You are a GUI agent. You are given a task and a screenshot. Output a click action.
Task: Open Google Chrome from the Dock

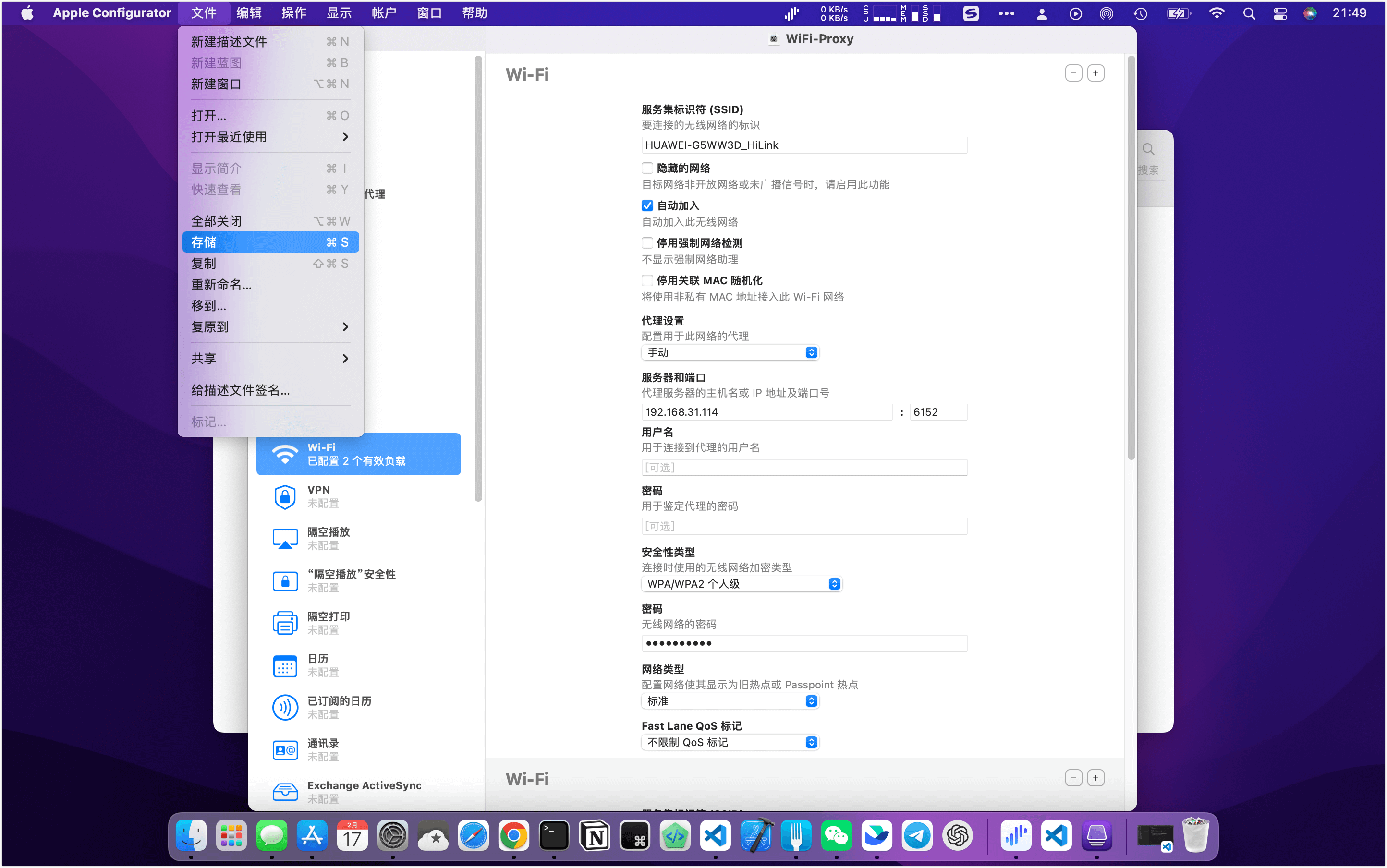click(513, 836)
